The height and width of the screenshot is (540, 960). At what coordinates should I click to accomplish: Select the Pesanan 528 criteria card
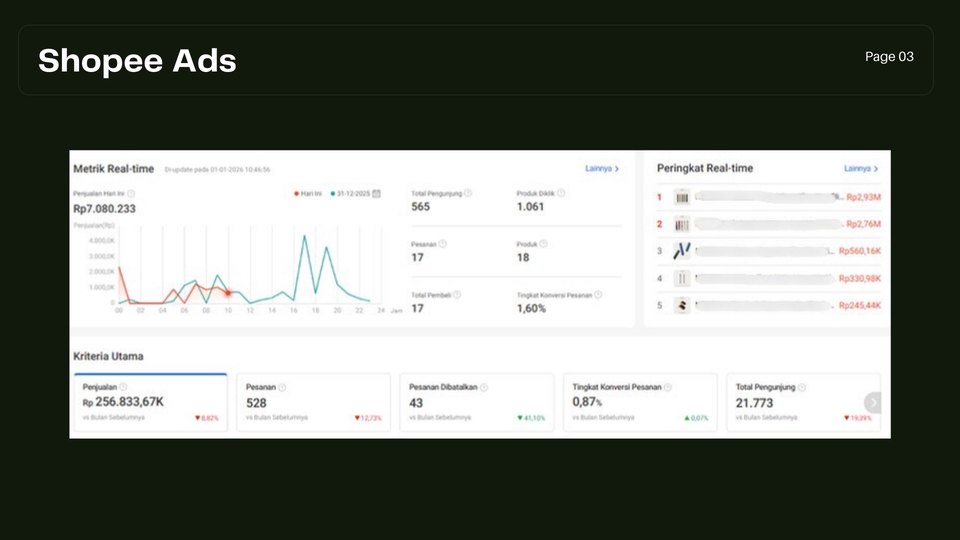click(313, 402)
